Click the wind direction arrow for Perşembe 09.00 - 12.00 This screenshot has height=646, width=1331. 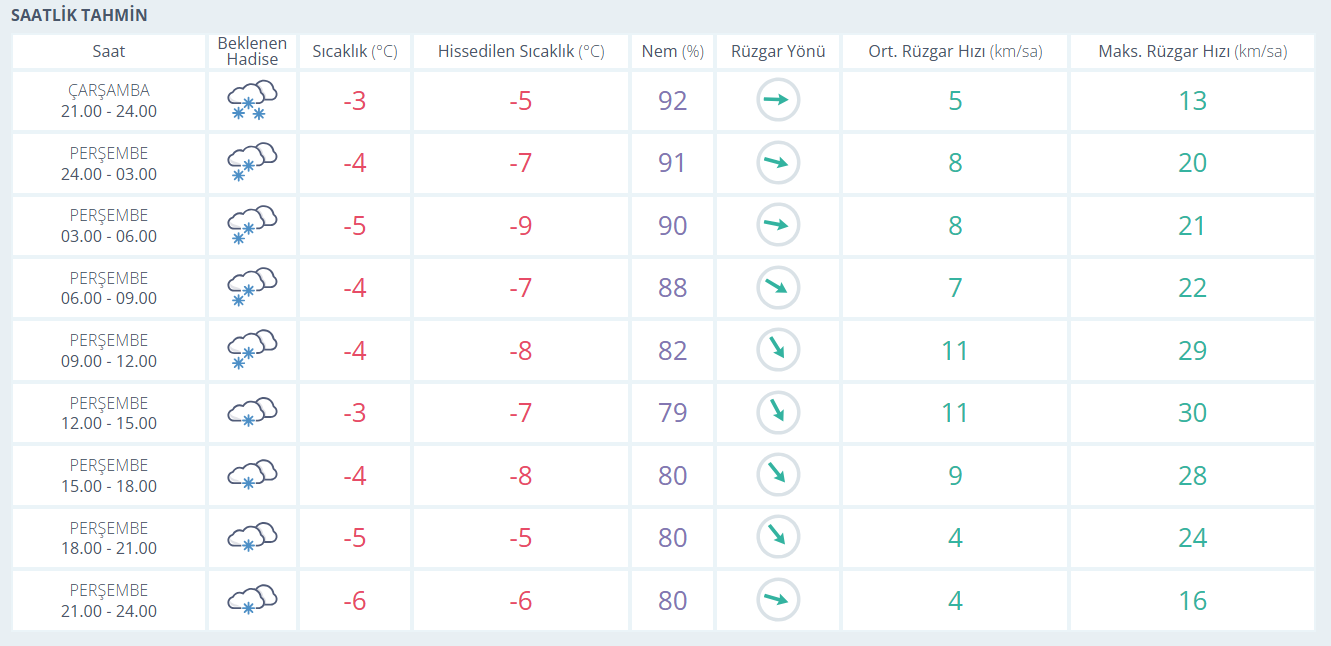click(778, 350)
